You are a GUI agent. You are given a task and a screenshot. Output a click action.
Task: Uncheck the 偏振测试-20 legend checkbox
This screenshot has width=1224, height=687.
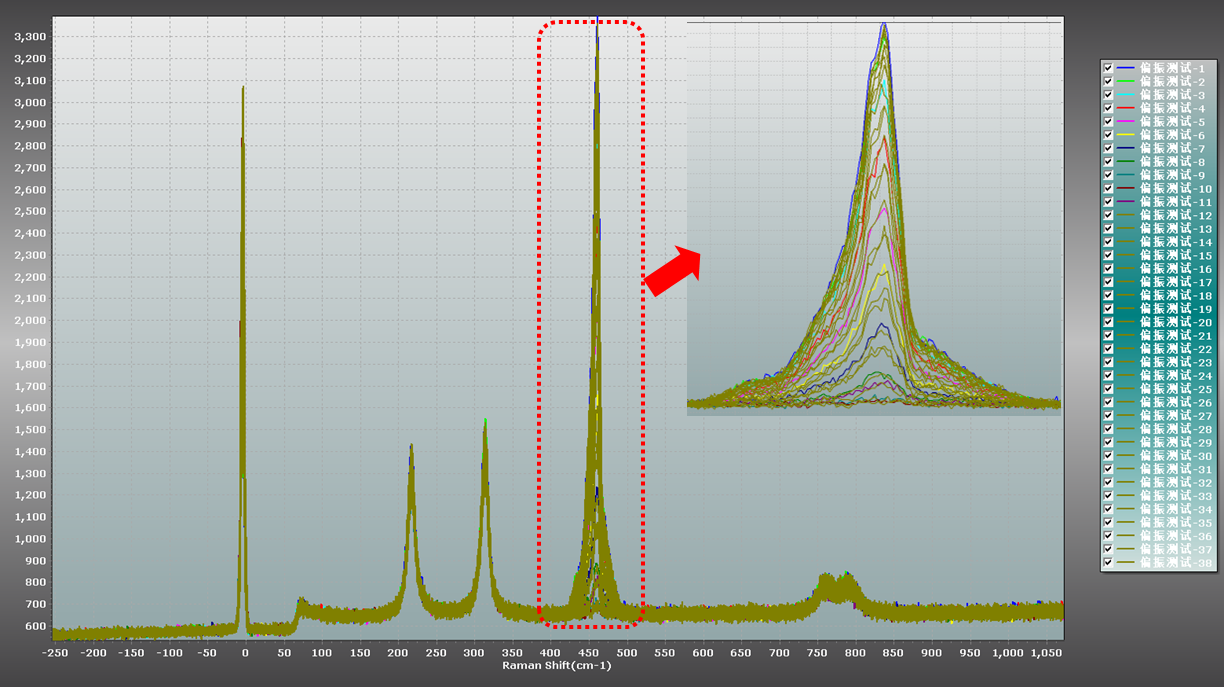point(1108,322)
